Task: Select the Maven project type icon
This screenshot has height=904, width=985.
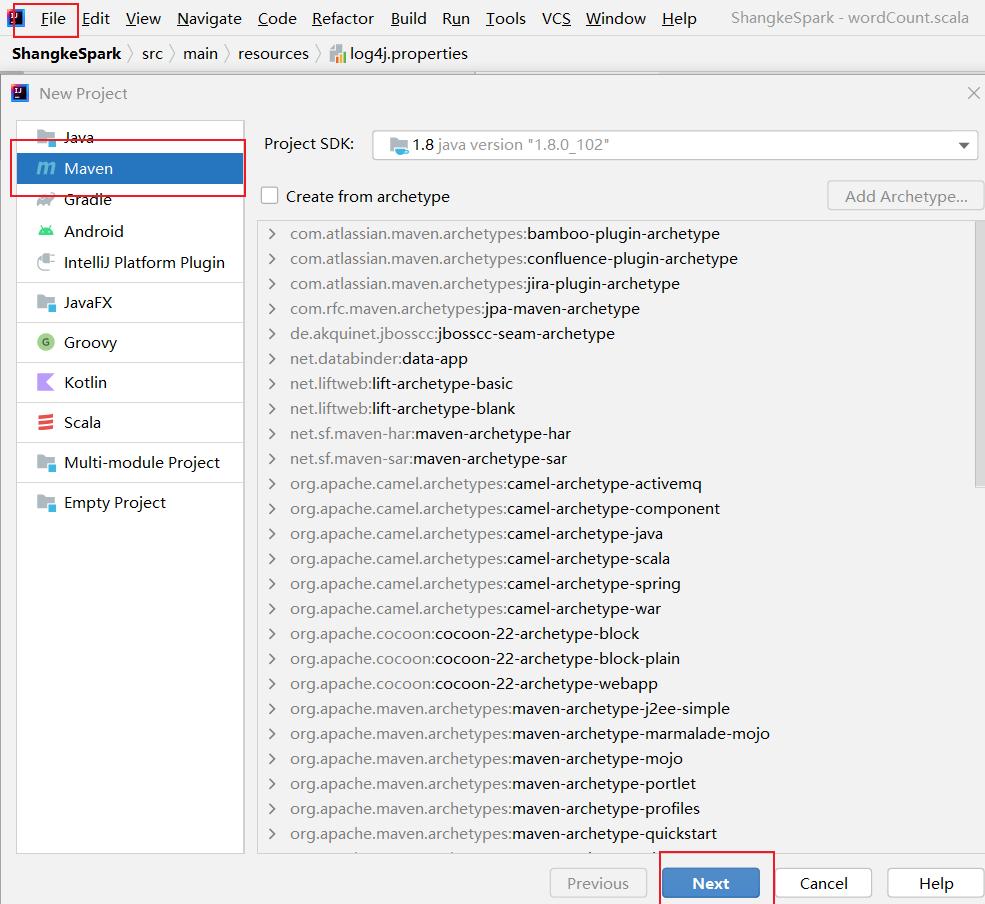Action: click(x=46, y=169)
